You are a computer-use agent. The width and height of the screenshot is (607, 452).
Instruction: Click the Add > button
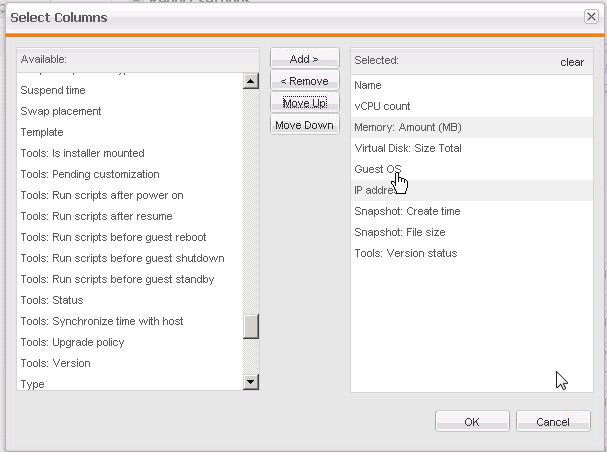pyautogui.click(x=304, y=59)
